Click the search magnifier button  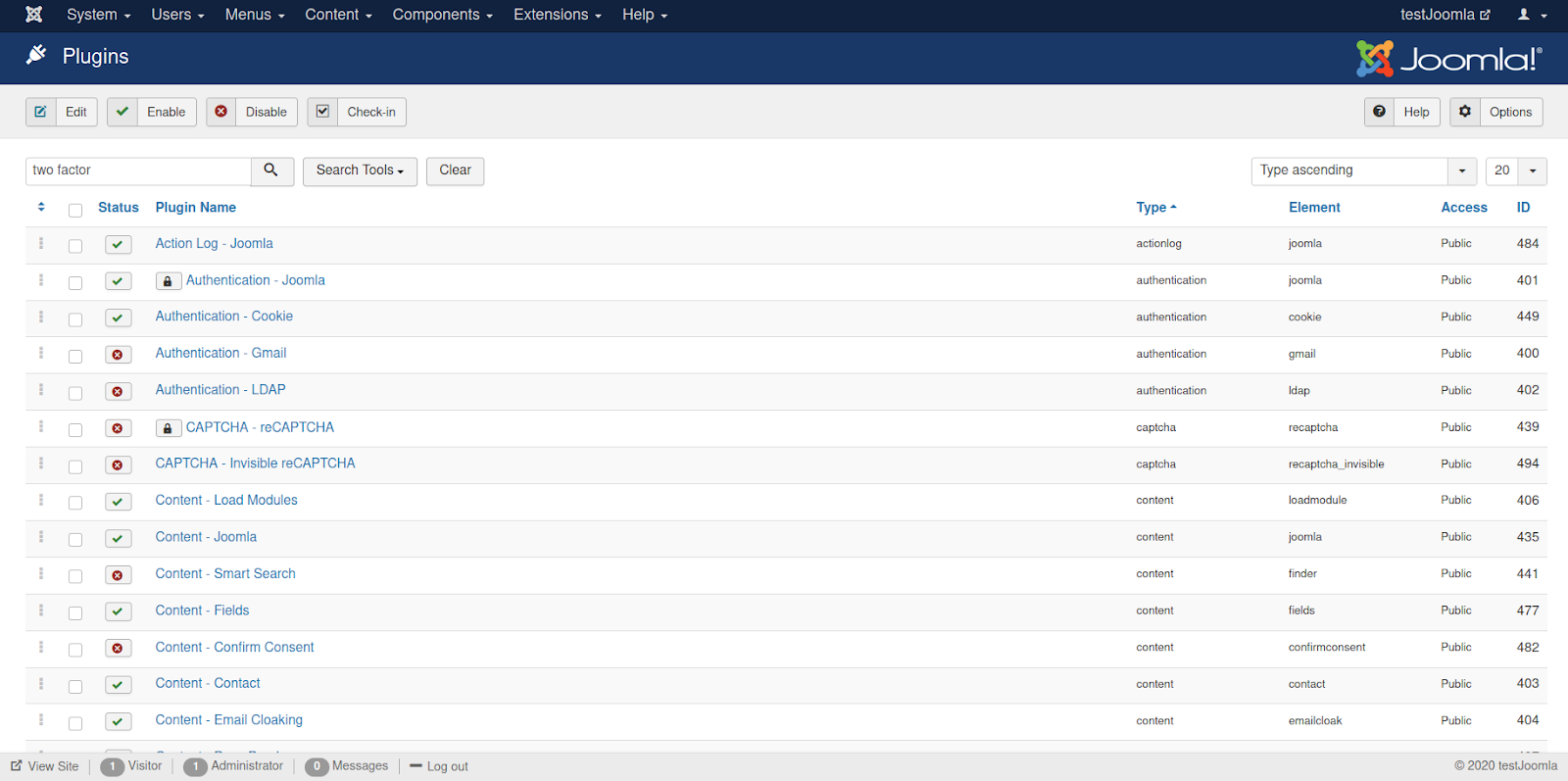coord(271,171)
